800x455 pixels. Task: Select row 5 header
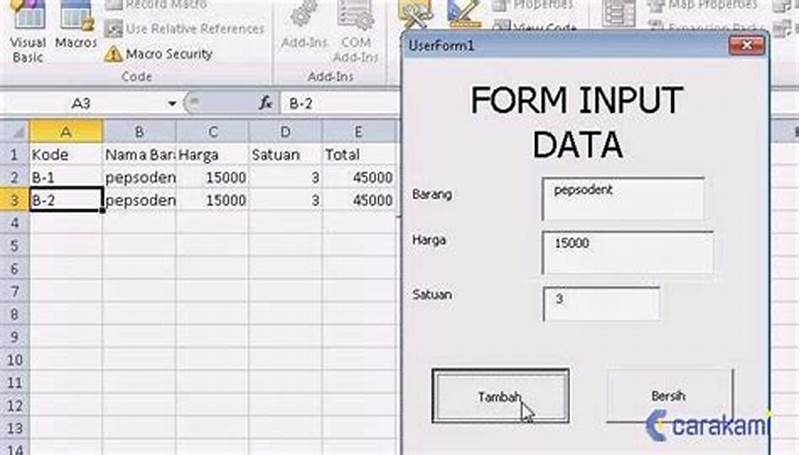click(14, 246)
